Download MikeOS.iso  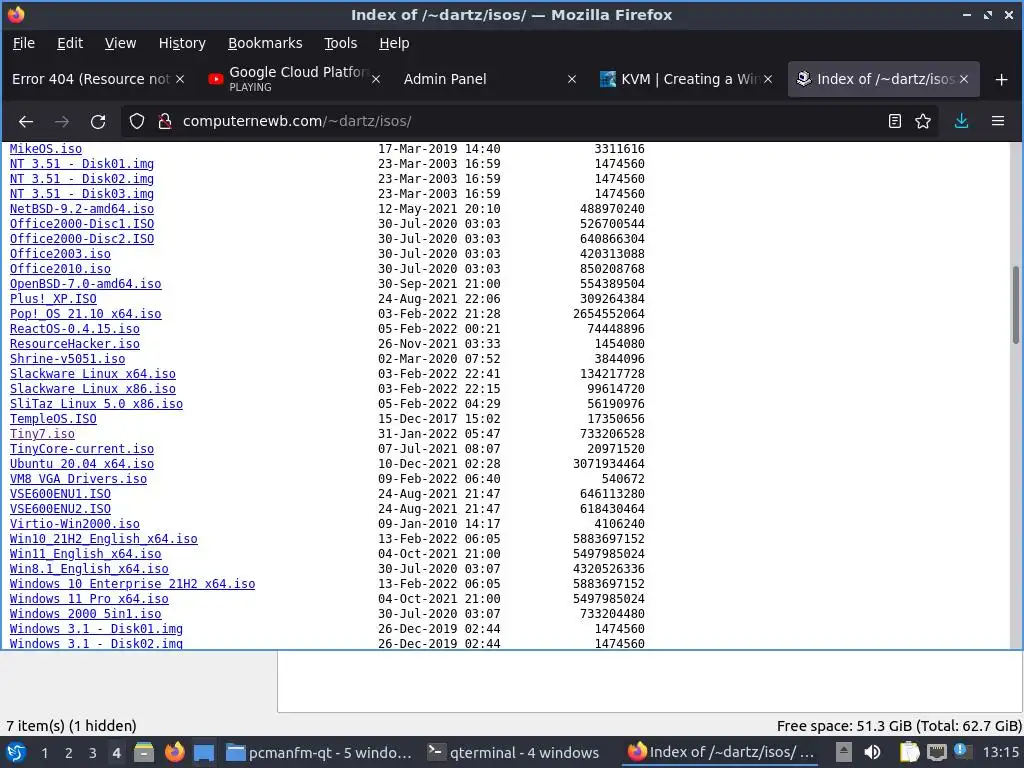click(46, 149)
